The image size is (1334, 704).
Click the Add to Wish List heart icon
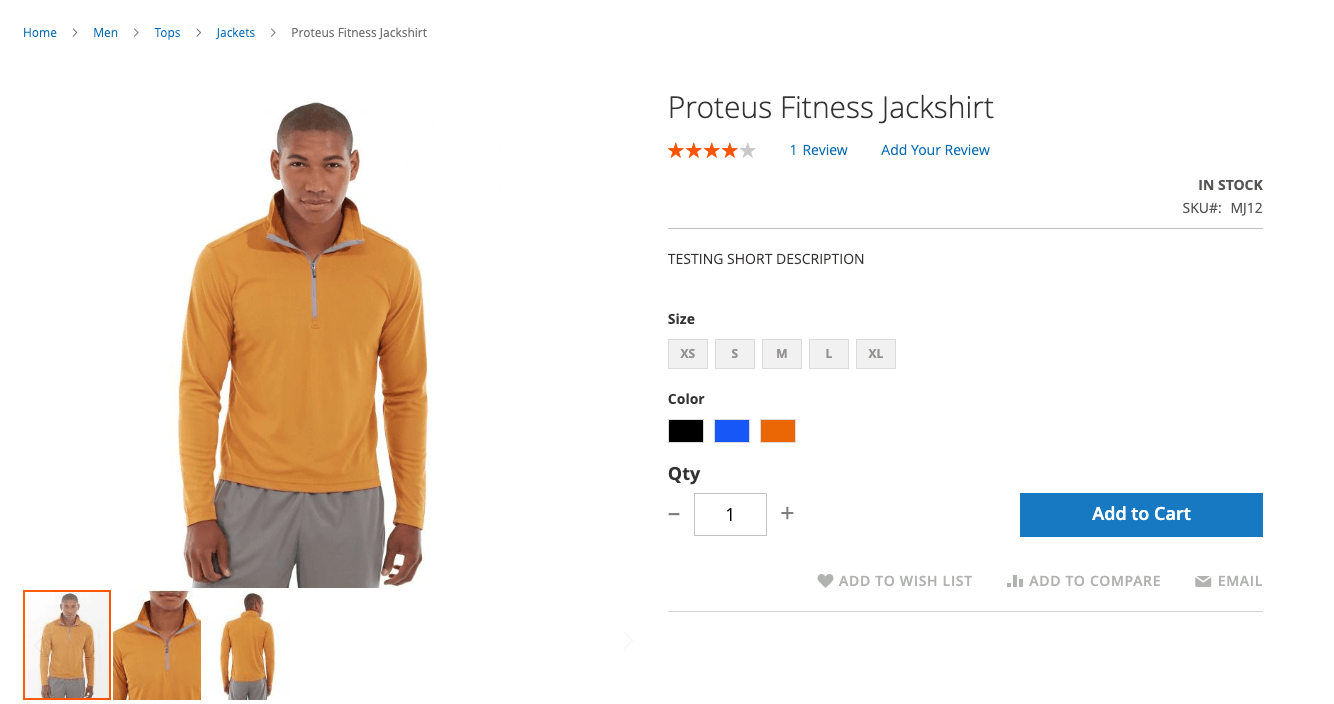(x=824, y=580)
